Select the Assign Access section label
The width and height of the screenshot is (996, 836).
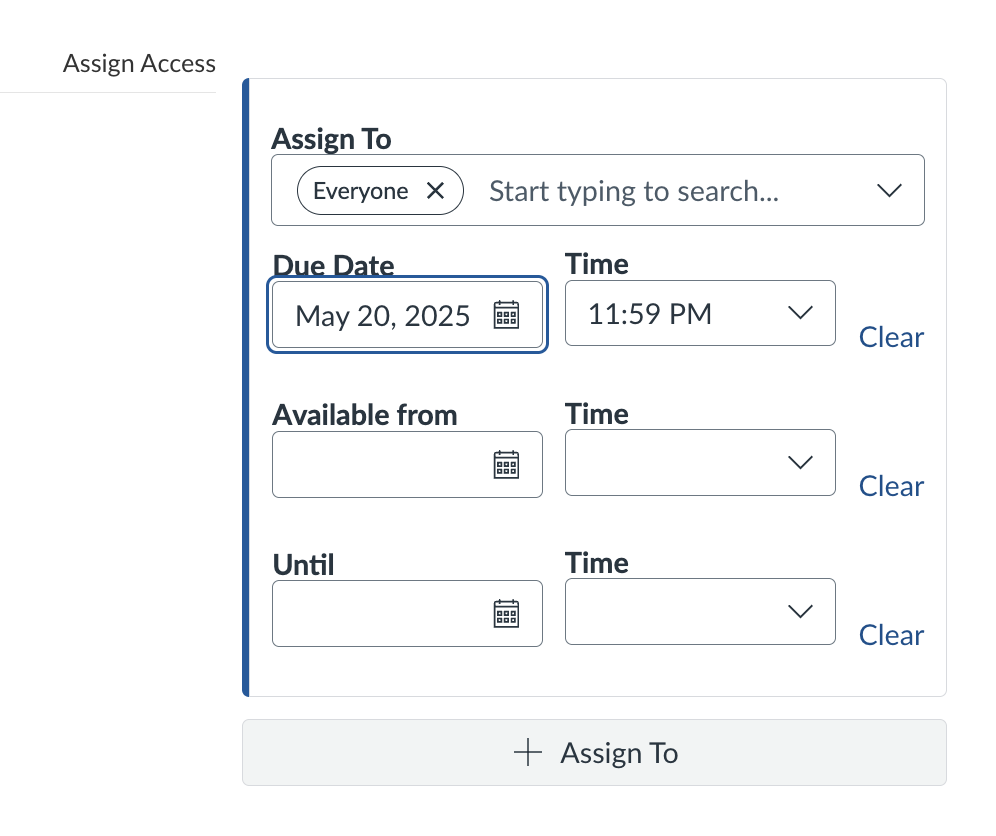click(x=139, y=64)
